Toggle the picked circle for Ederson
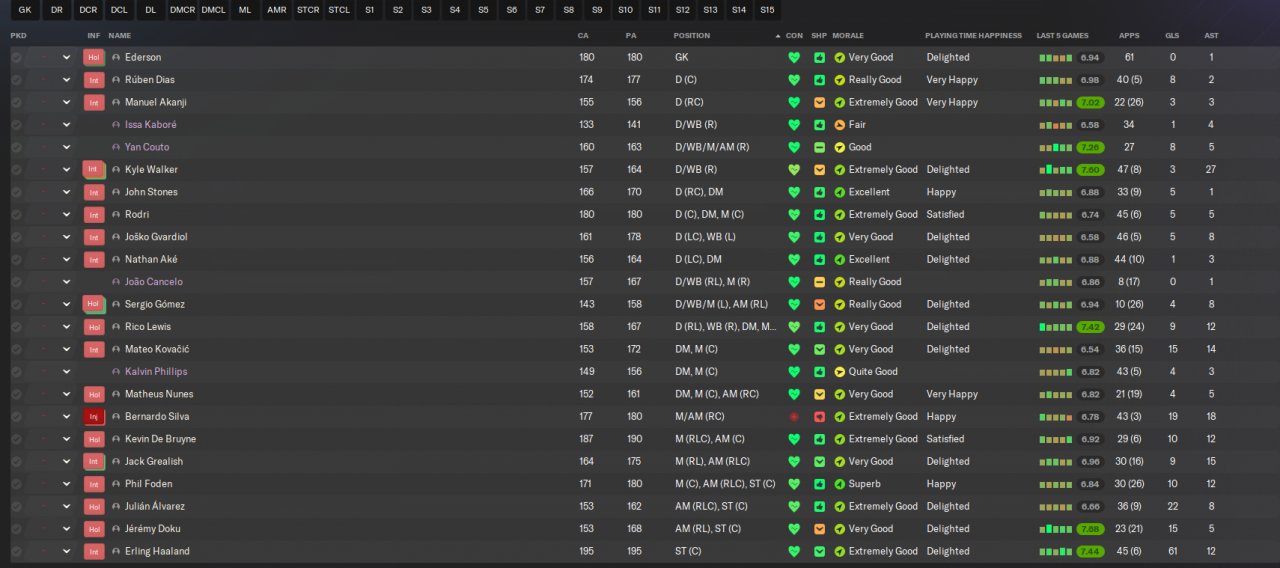Image resolution: width=1280 pixels, height=568 pixels. point(16,57)
